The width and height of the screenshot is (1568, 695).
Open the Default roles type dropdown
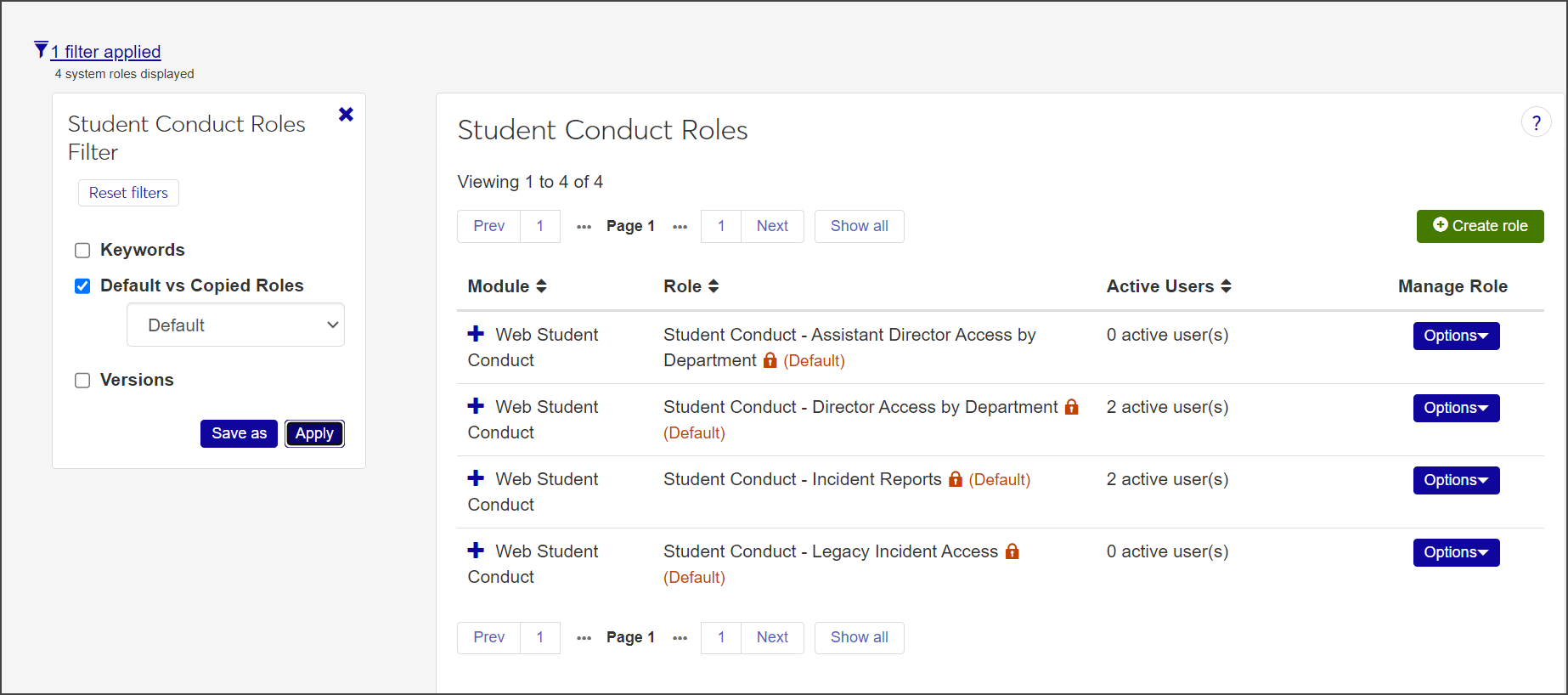coord(235,325)
